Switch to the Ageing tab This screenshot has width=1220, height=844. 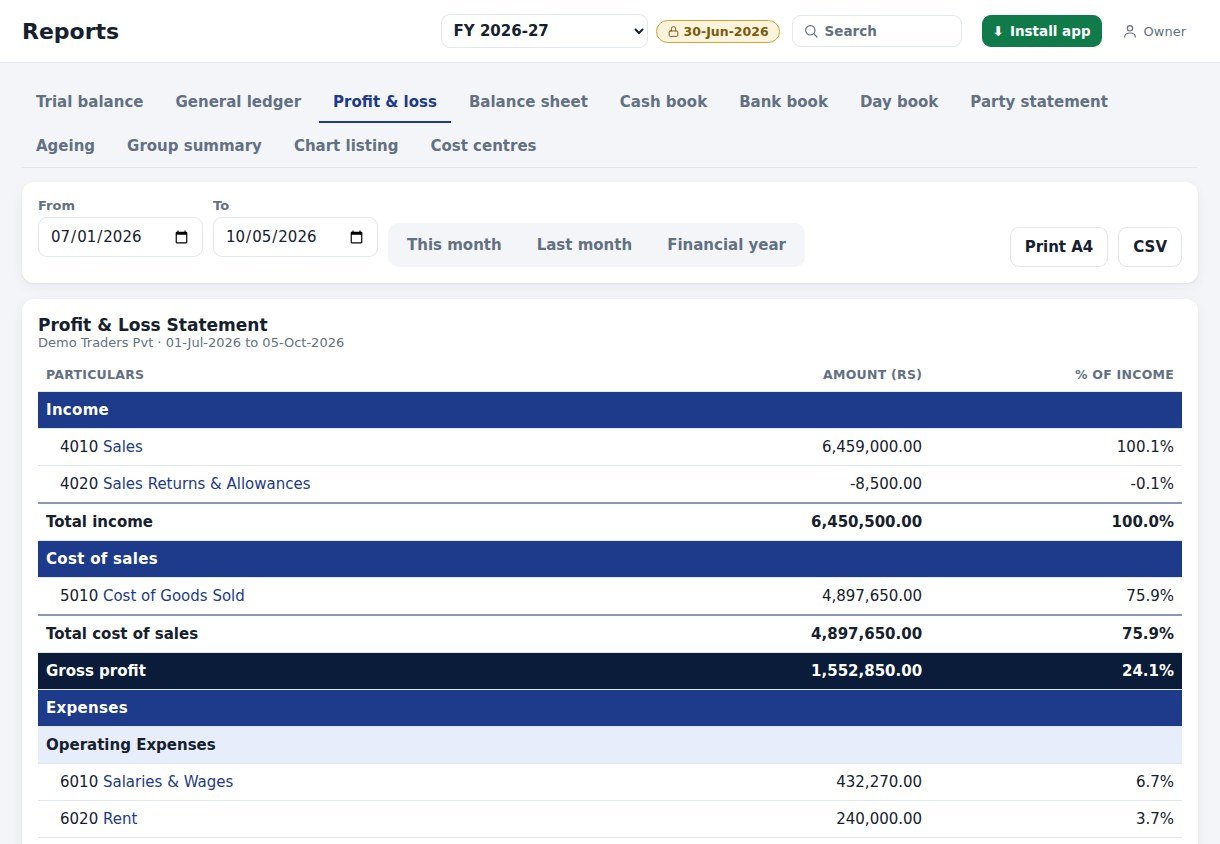(x=65, y=145)
